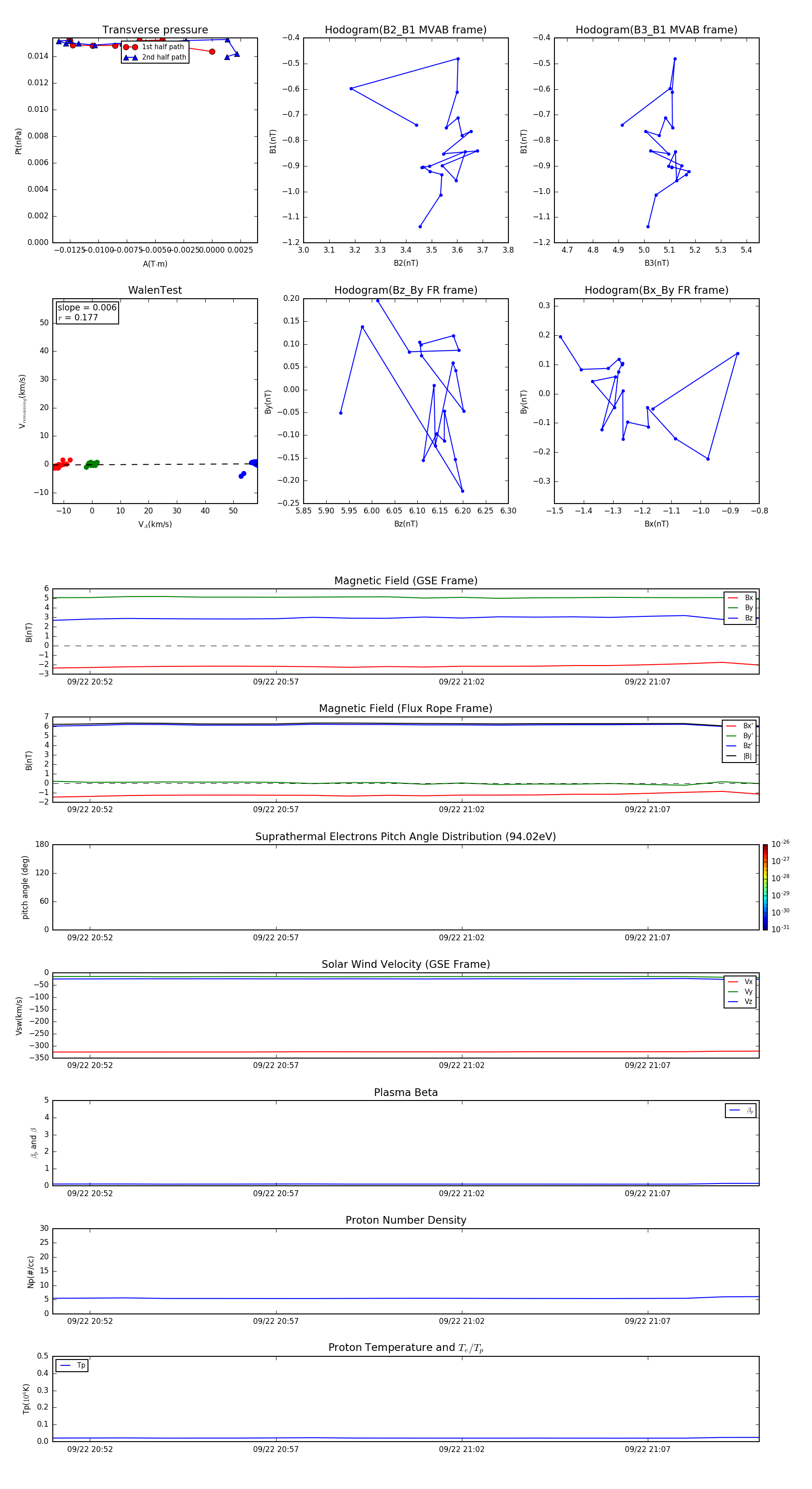
Task: Click the 'Solar Wind Velocity (GSE Frame)' title
Action: tap(406, 964)
